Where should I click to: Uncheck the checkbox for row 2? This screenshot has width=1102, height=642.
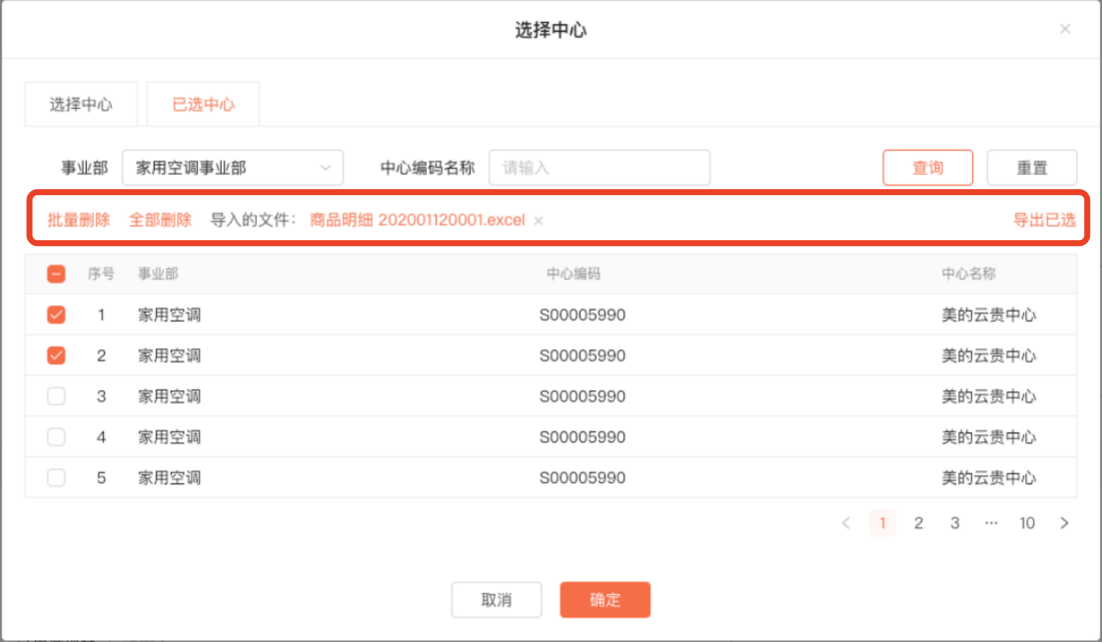[56, 355]
